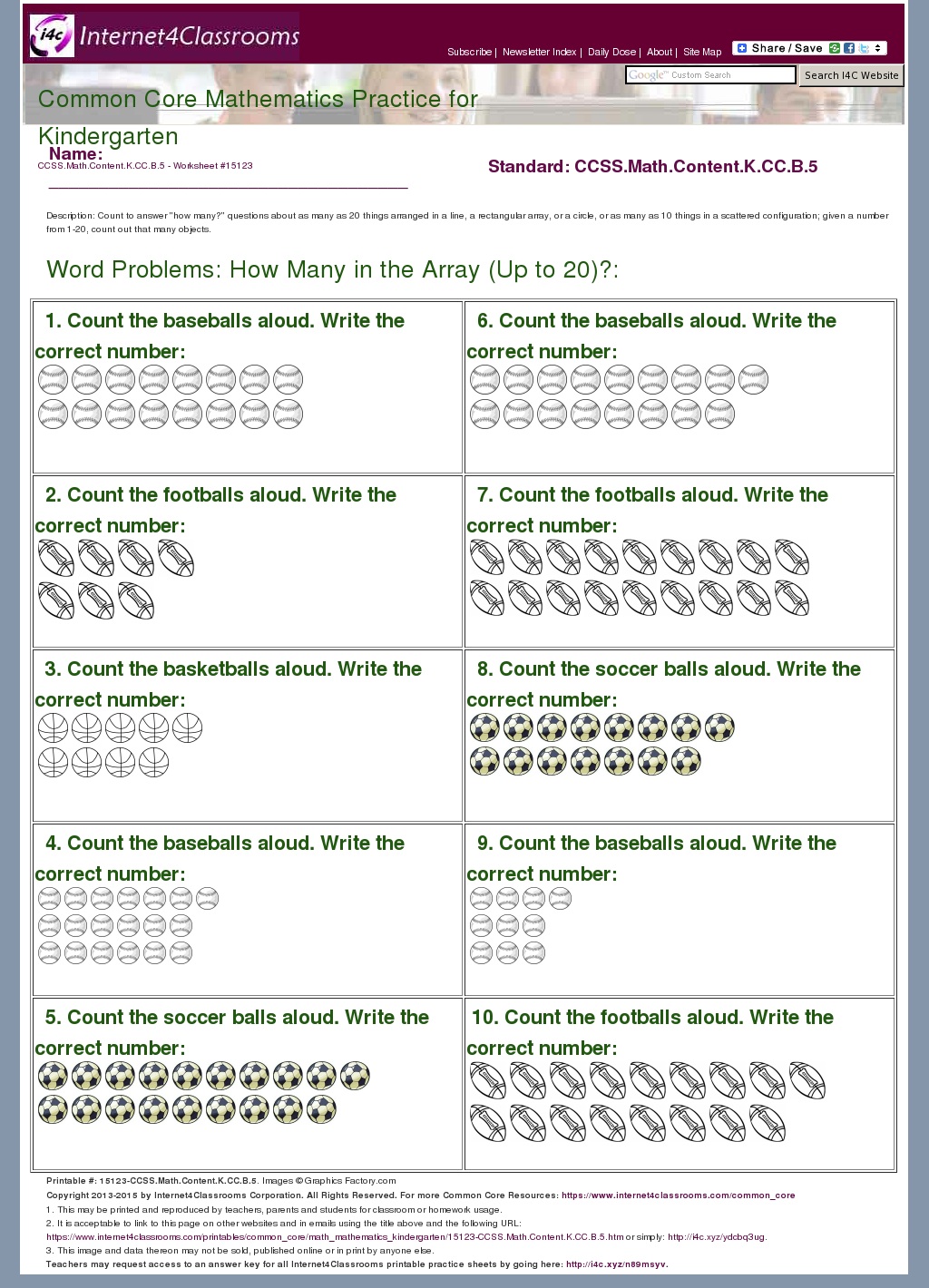Click the green share service icon
The width and height of the screenshot is (929, 1288).
point(835,48)
